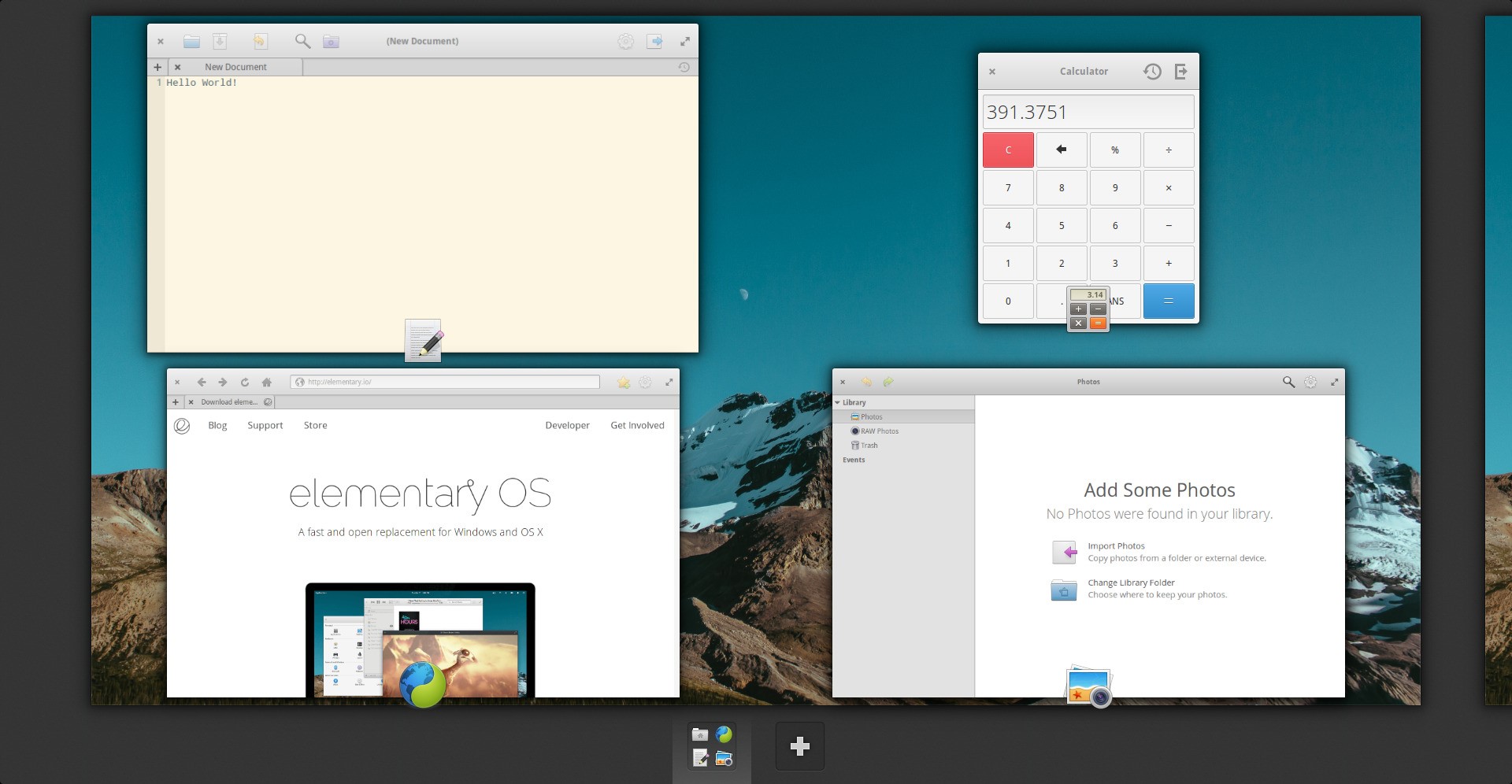Click the blue equals button
Viewport: 1512px width, 784px height.
click(x=1169, y=301)
